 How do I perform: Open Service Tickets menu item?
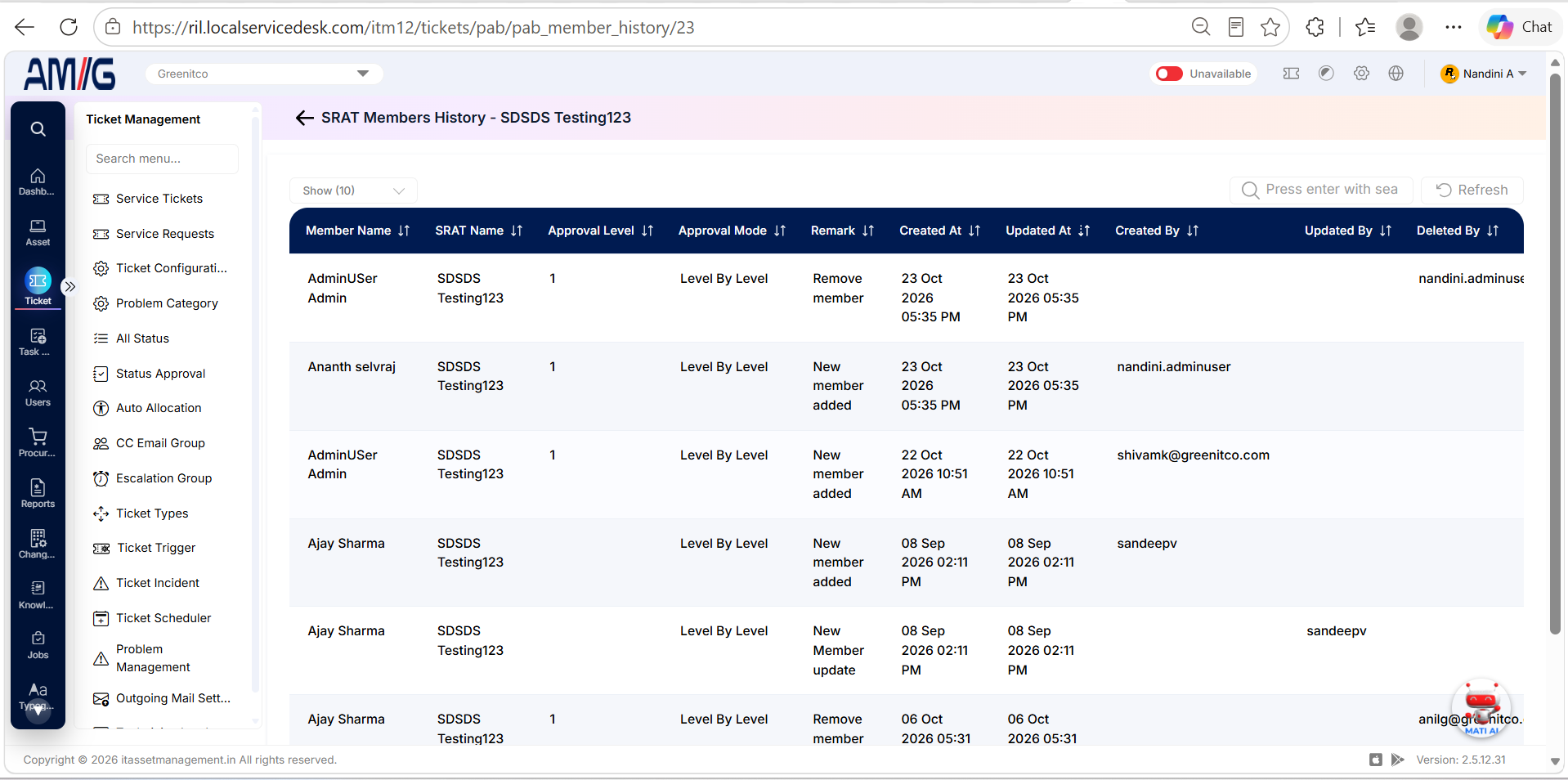159,199
